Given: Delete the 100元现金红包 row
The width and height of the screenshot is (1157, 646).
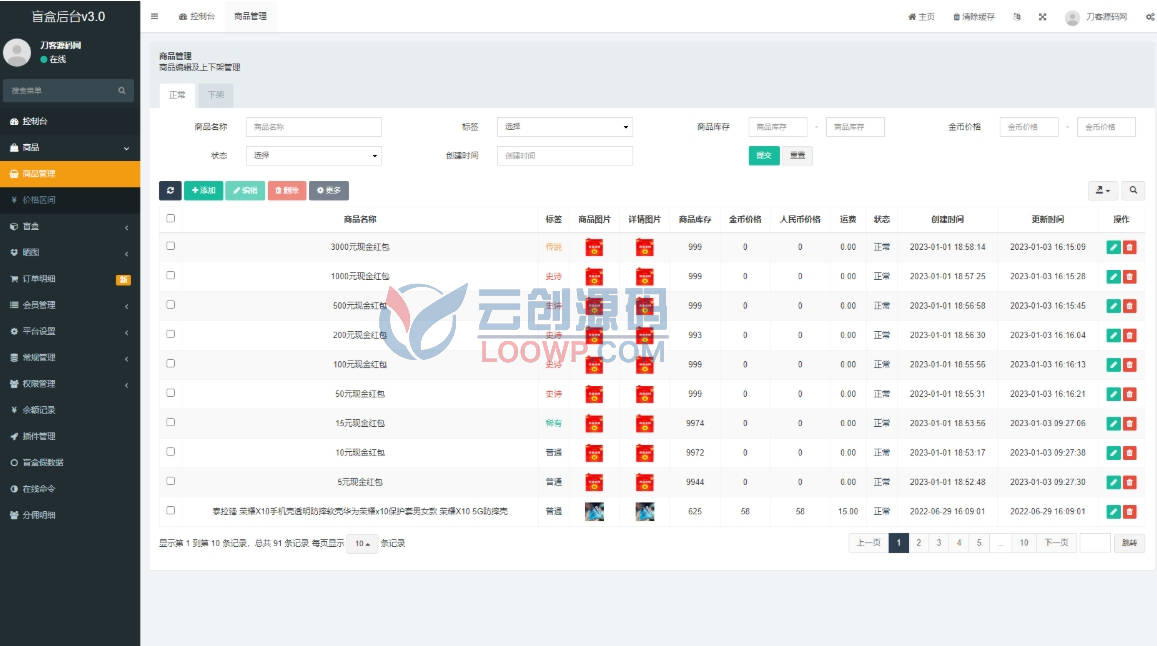Looking at the screenshot, I should click(1130, 365).
